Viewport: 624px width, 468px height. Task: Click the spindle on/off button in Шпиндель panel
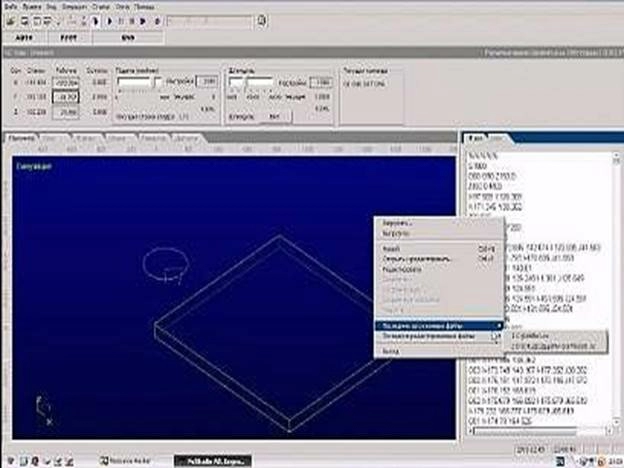pos(275,117)
